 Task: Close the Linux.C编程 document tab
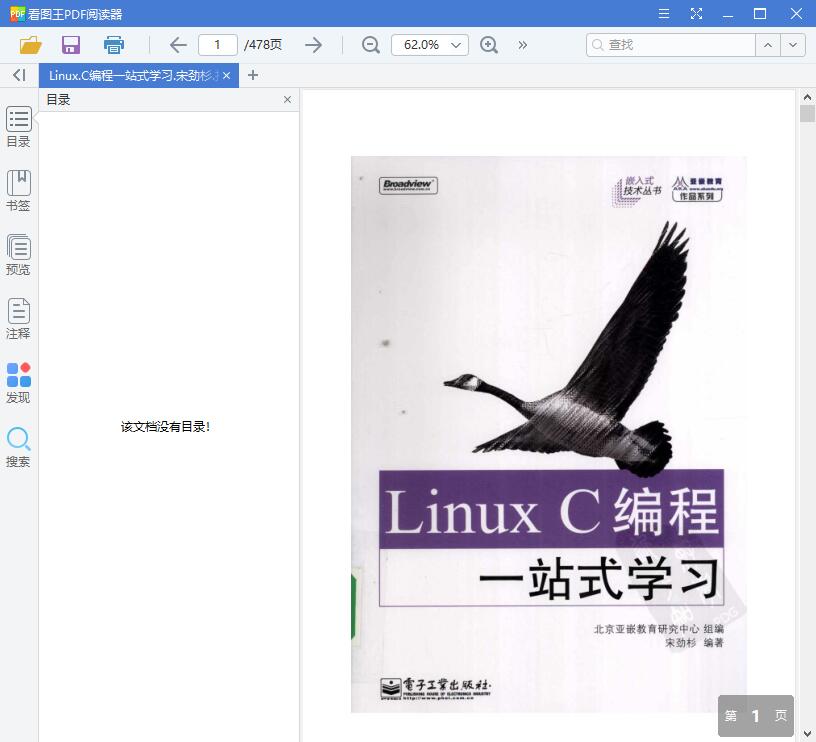coord(226,75)
